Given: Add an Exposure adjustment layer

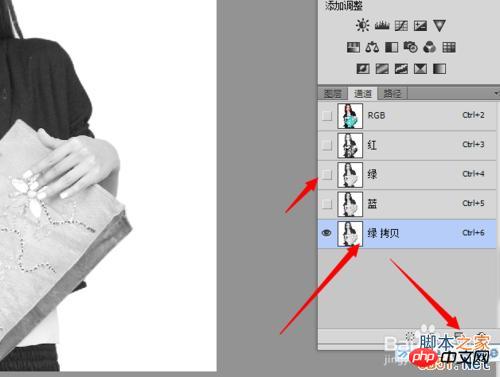Looking at the screenshot, I should [x=420, y=26].
